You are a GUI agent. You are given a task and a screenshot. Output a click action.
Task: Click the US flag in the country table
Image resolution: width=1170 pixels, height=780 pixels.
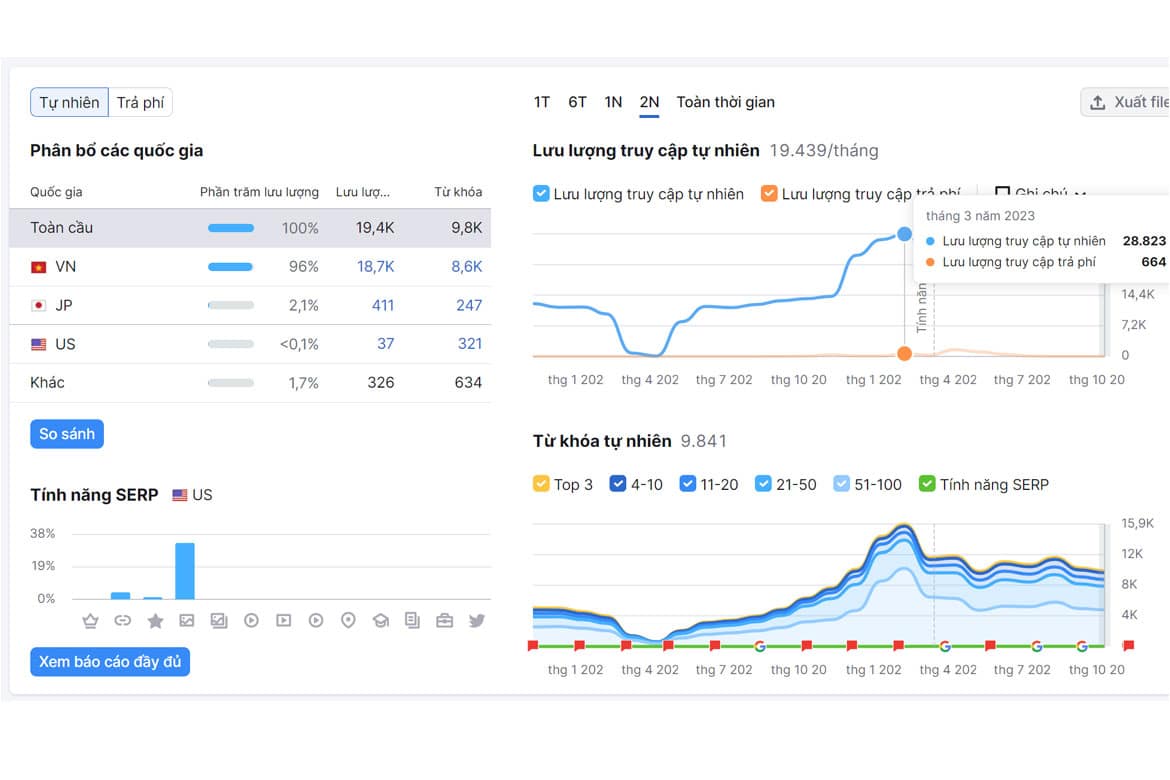39,344
